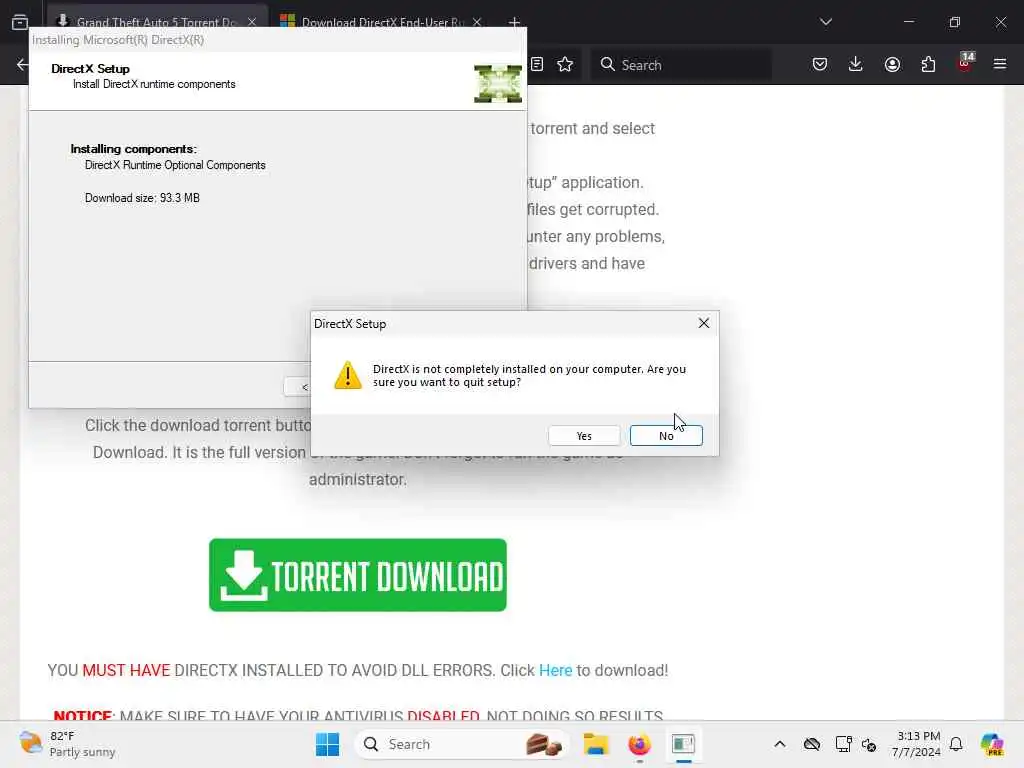Click the muted volume tray icon
The image size is (1024, 768).
click(x=869, y=744)
